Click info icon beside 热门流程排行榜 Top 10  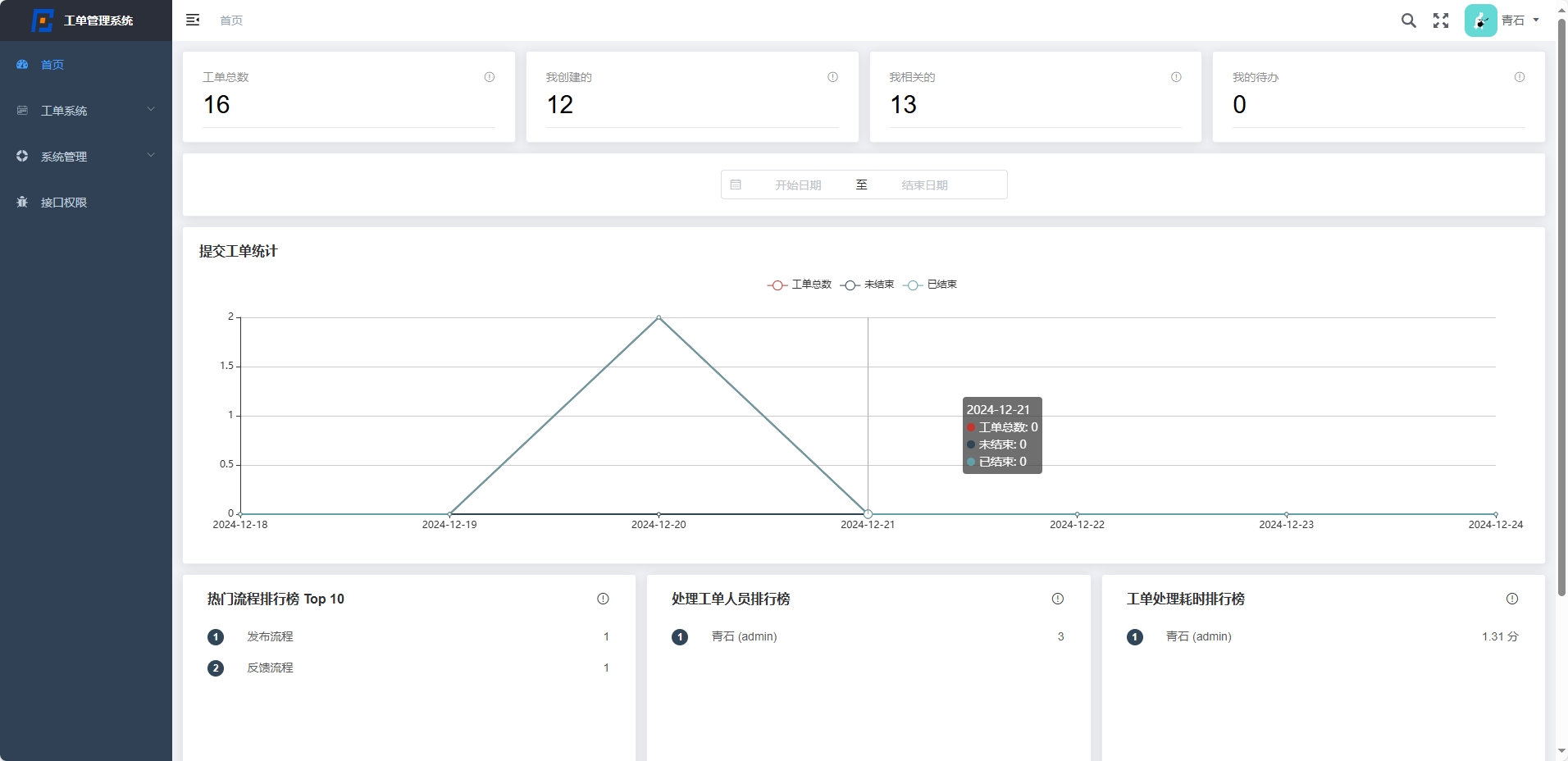[603, 599]
